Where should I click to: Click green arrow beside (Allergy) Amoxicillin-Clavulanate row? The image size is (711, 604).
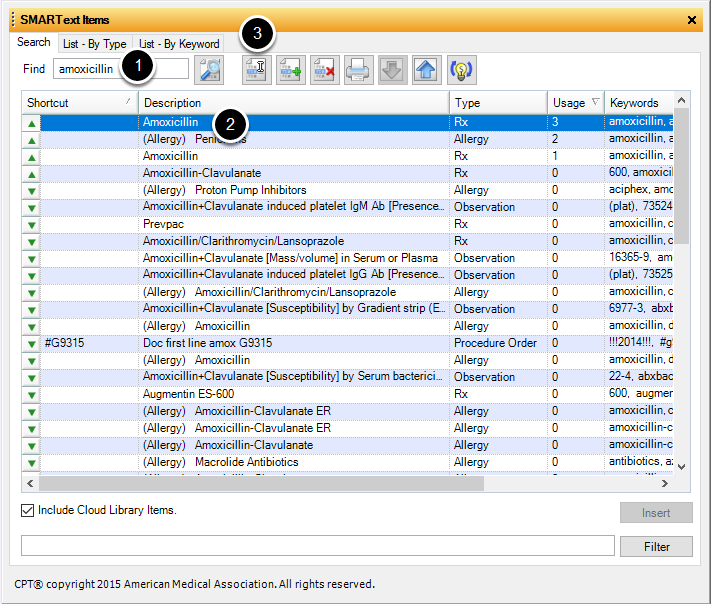click(32, 446)
